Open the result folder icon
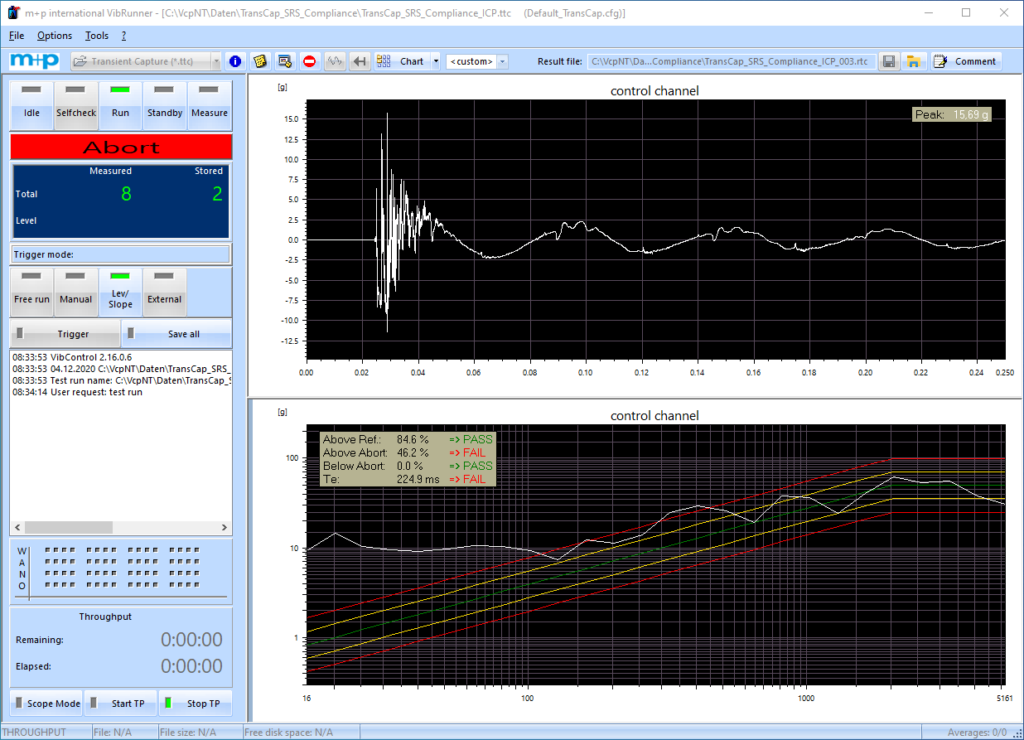This screenshot has width=1024, height=740. [913, 61]
